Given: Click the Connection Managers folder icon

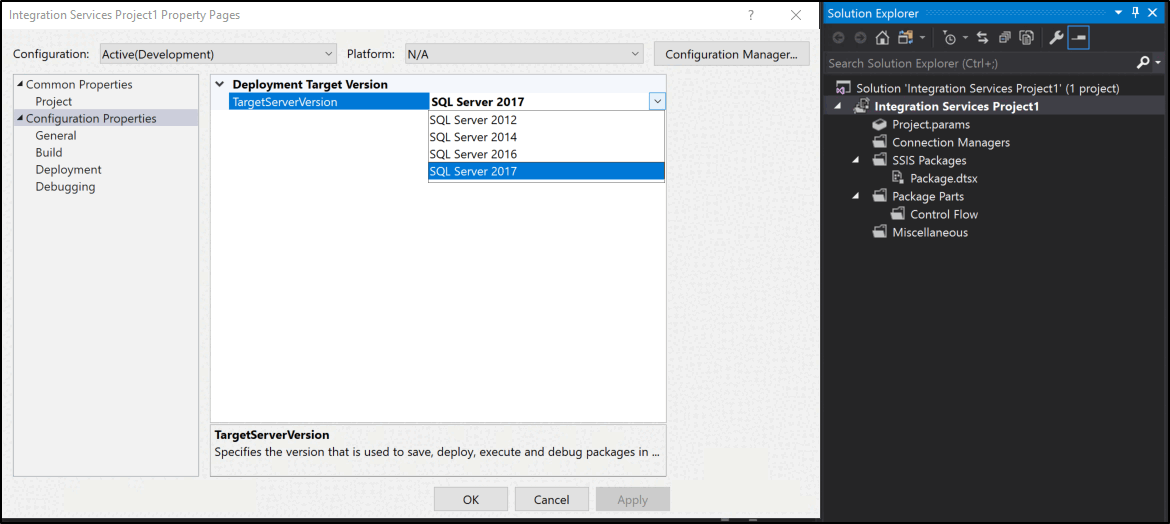Looking at the screenshot, I should click(879, 142).
